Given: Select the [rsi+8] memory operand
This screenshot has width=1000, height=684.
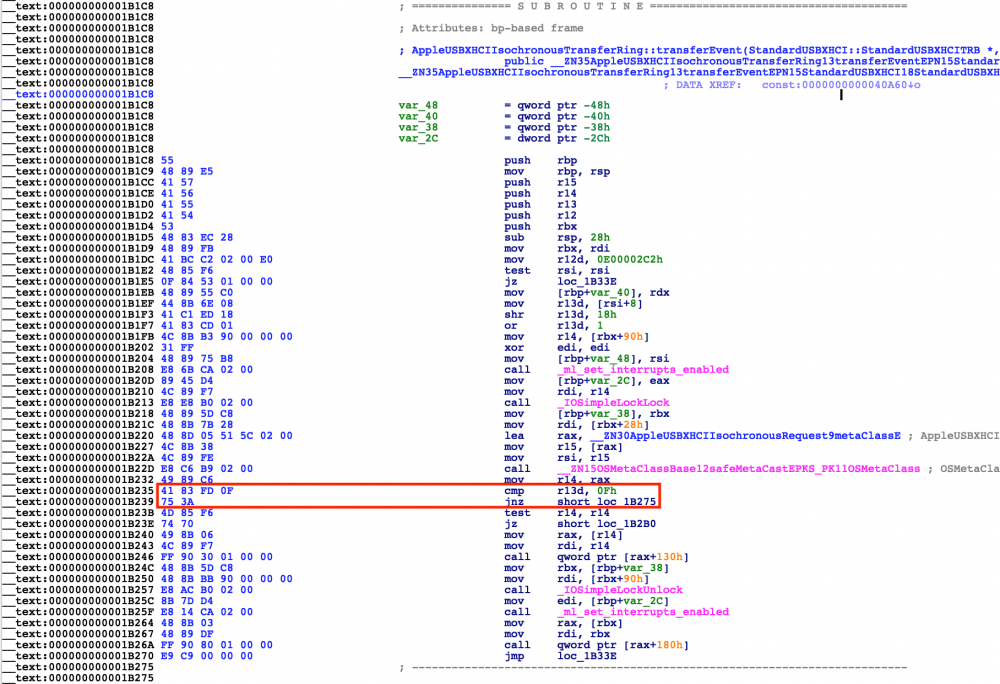Looking at the screenshot, I should click(x=620, y=303).
